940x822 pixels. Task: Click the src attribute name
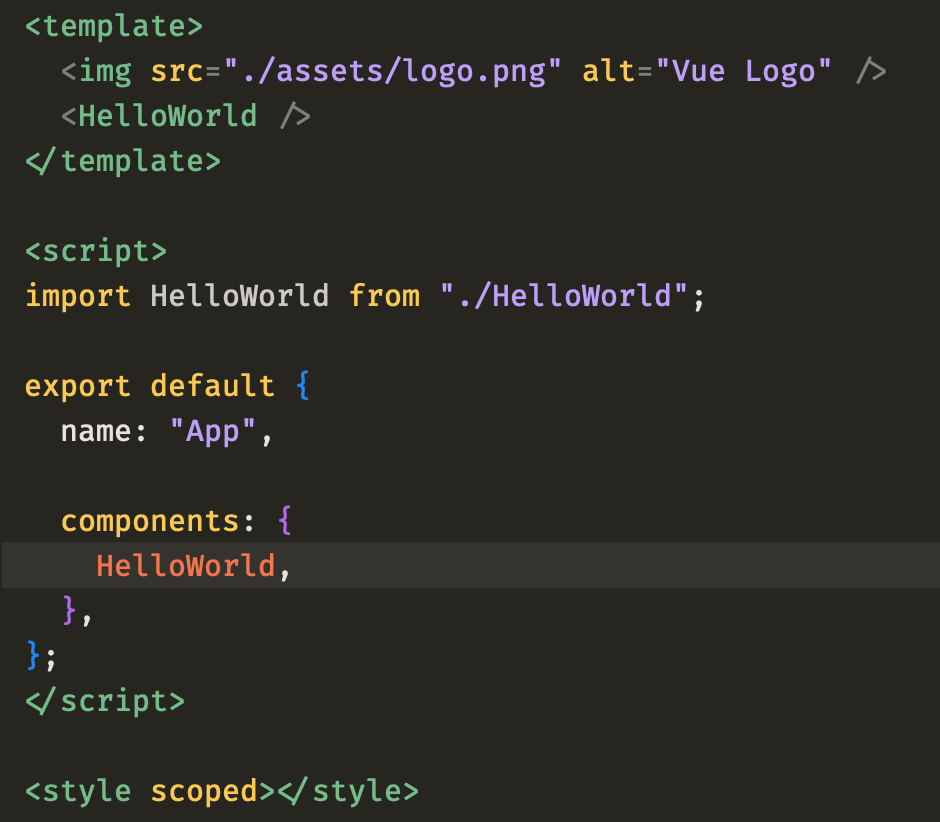[x=177, y=72]
